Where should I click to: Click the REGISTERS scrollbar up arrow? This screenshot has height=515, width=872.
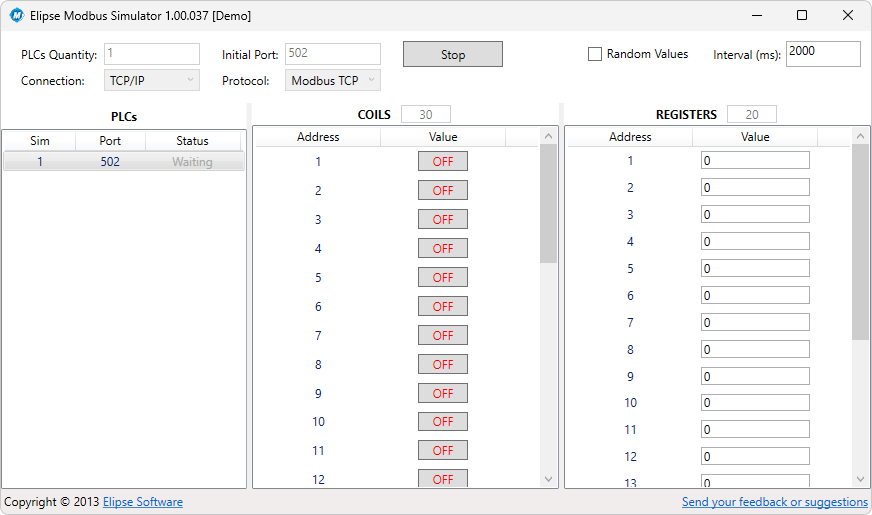click(860, 136)
